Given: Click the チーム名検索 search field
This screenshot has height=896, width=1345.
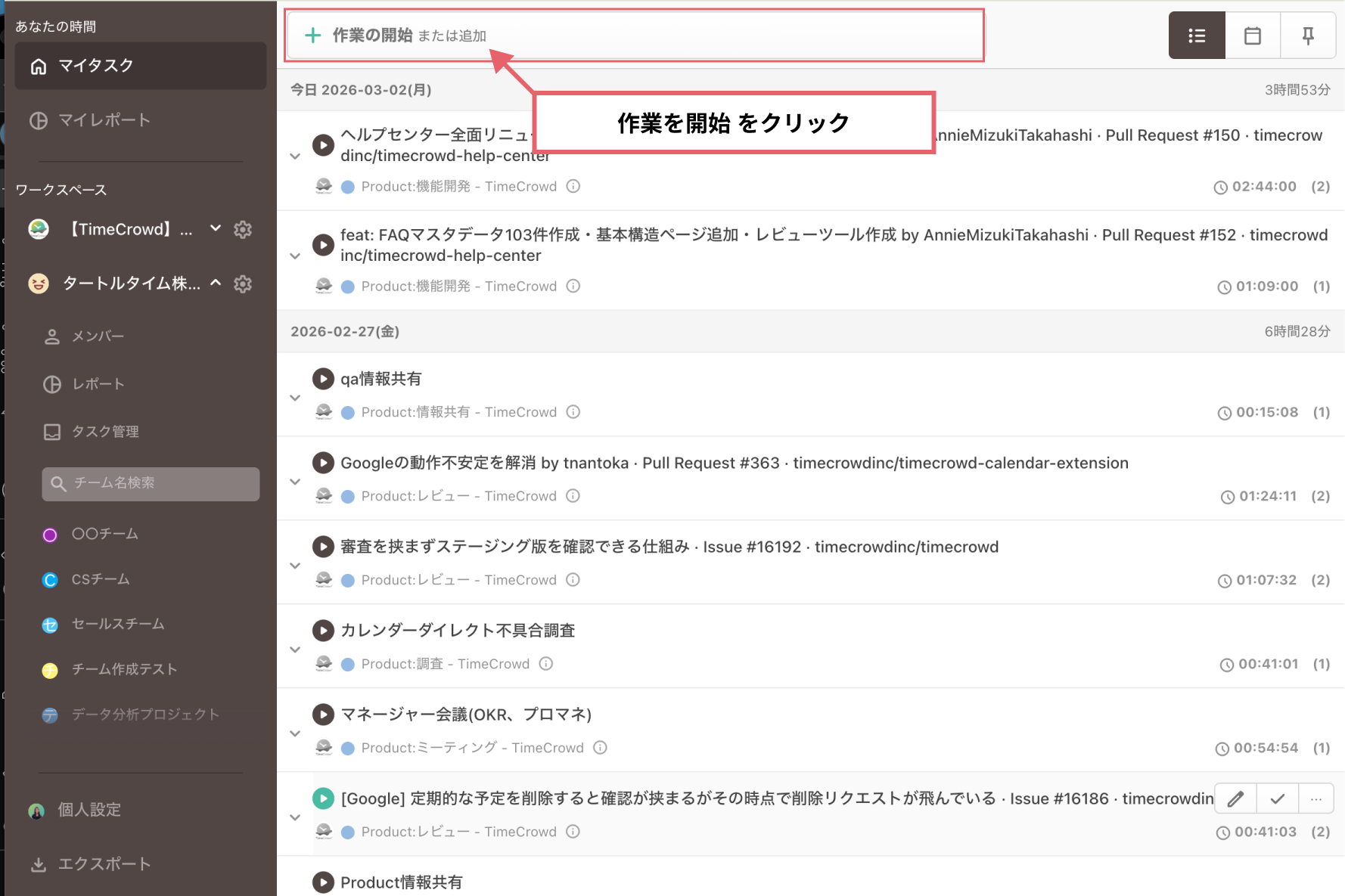Looking at the screenshot, I should pyautogui.click(x=151, y=484).
